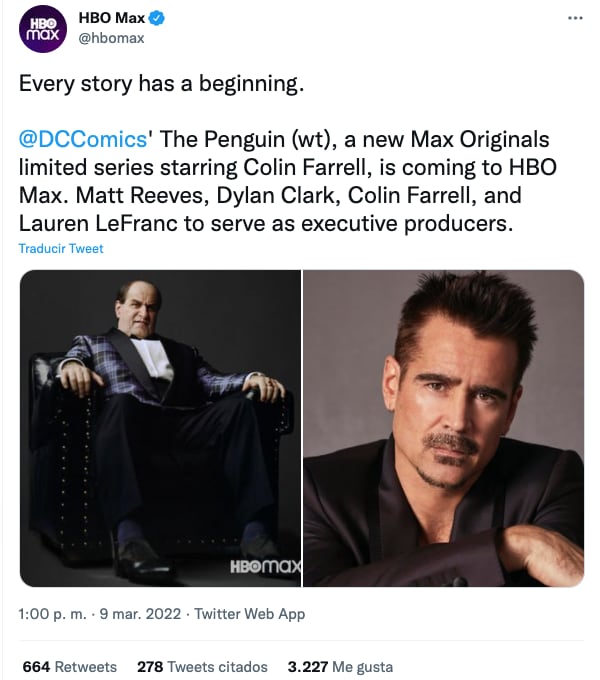Click Traducir Tweet to translate
The image size is (600, 680).
click(61, 248)
